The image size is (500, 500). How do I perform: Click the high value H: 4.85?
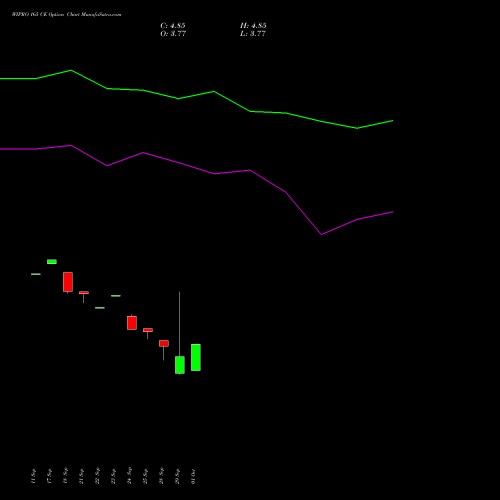[253, 26]
